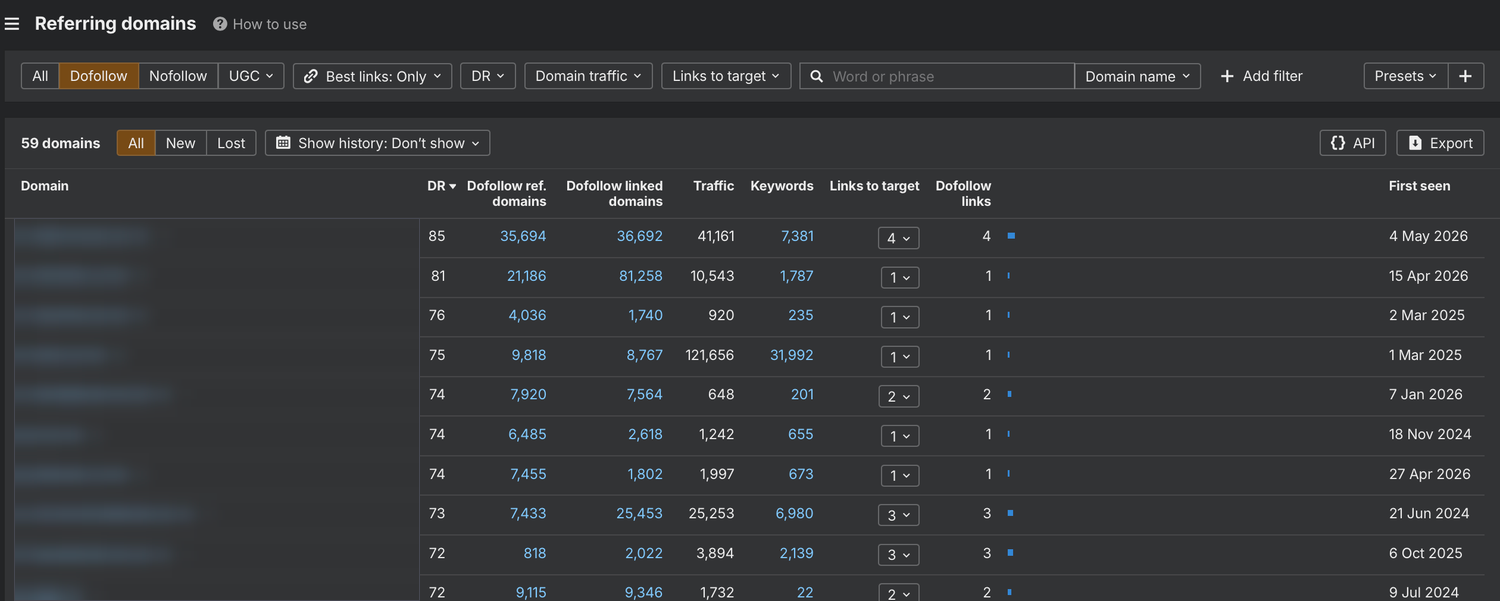Select the All link type filter
The width and height of the screenshot is (1500, 601).
click(40, 76)
